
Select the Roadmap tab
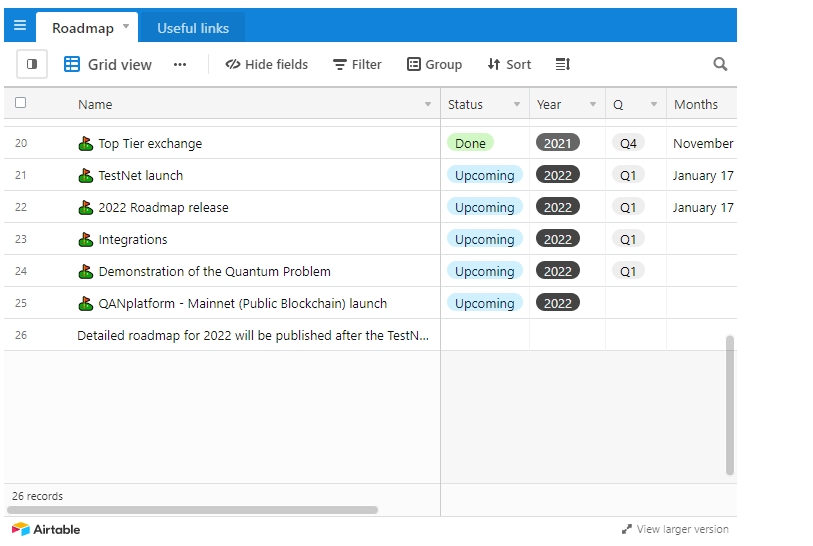[x=83, y=28]
